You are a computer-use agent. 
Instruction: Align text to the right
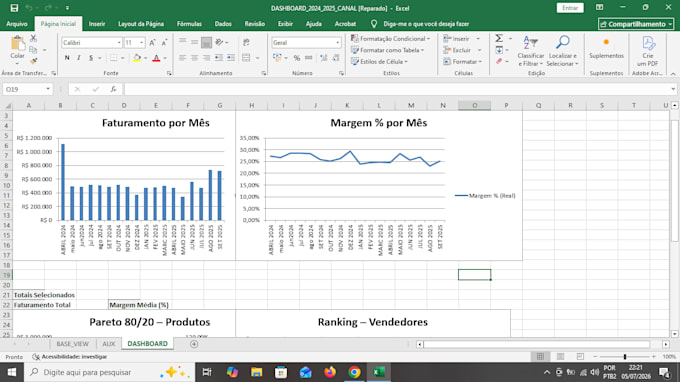[206, 58]
